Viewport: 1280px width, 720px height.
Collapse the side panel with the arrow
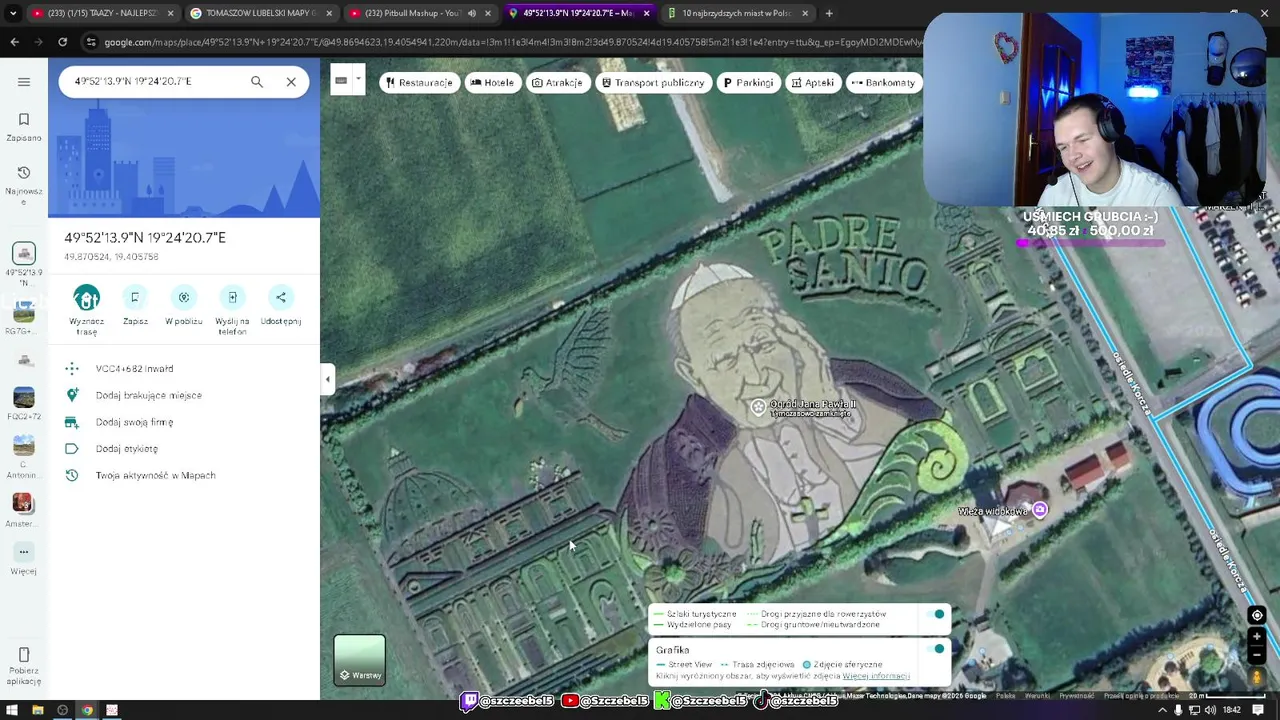pyautogui.click(x=327, y=379)
